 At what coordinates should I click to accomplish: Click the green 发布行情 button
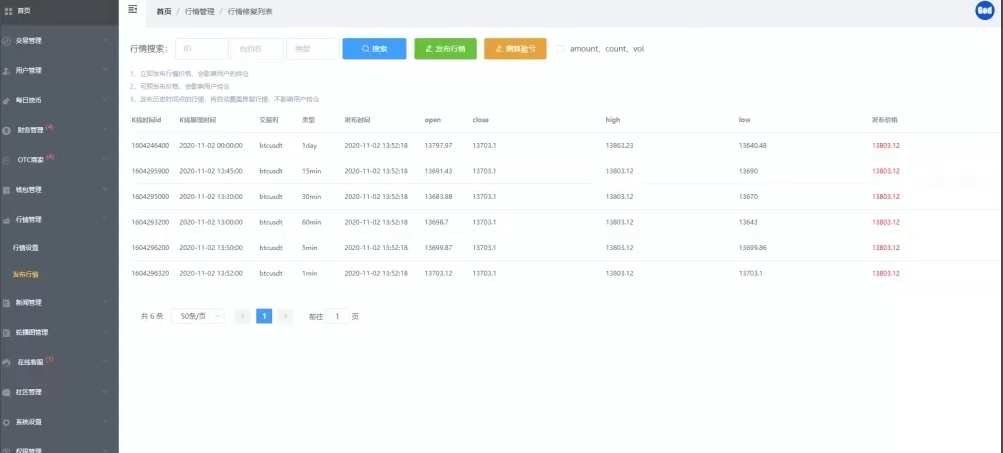coord(445,48)
